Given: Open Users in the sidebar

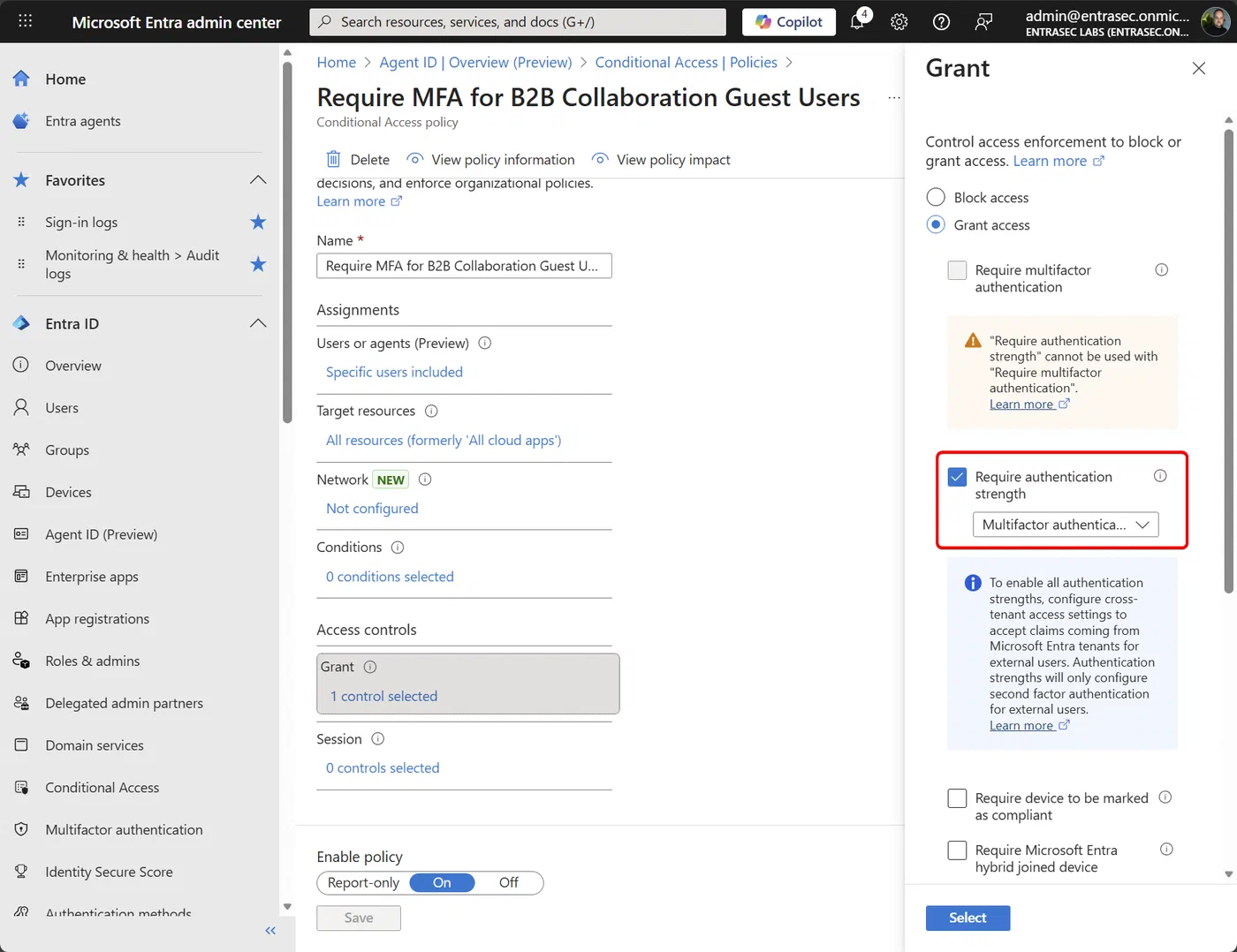Looking at the screenshot, I should tap(62, 408).
